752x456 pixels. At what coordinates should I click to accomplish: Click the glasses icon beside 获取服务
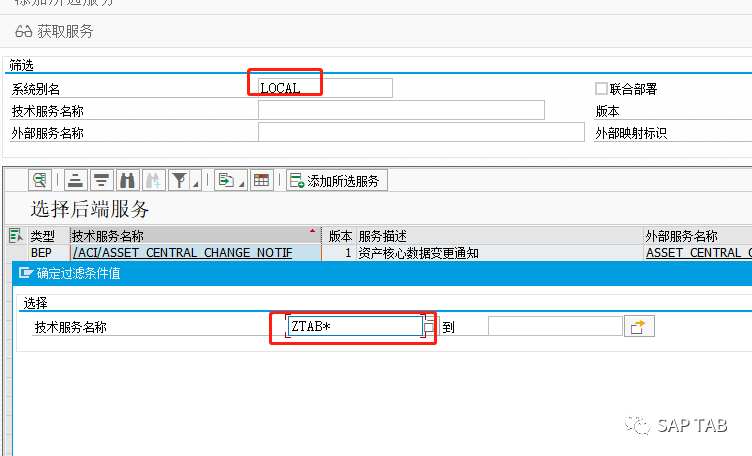tap(23, 32)
